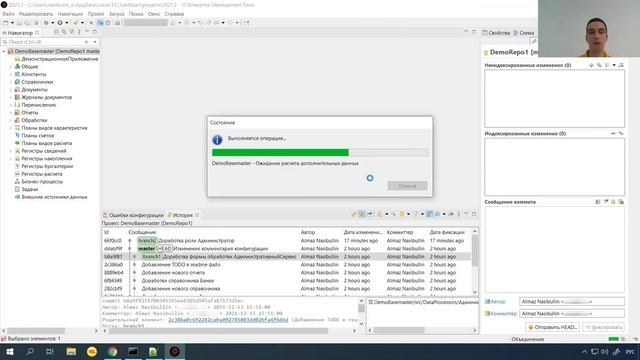Open the parent commit hash link
Image resolution: width=640 pixels, height=360 pixels.
tap(228, 320)
